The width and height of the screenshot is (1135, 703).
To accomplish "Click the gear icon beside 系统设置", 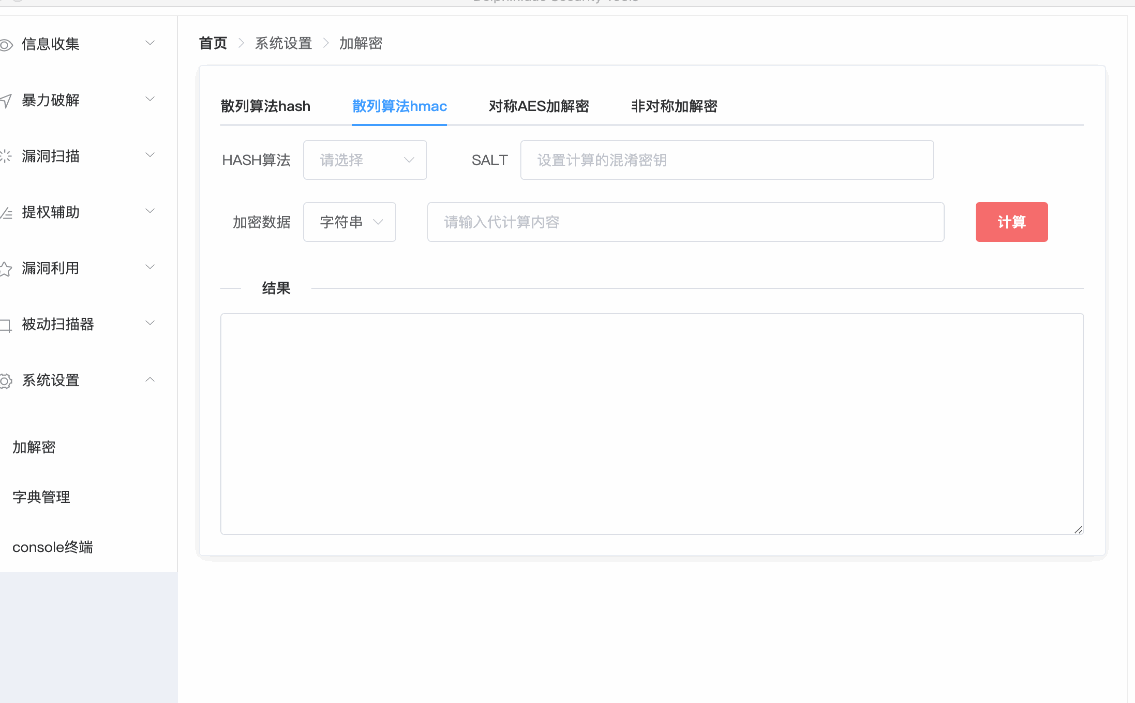I will (6, 380).
